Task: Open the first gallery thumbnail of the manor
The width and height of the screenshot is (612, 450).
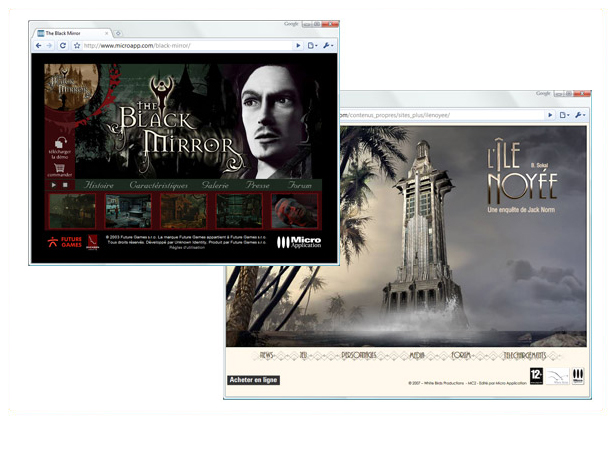Action: (x=72, y=211)
